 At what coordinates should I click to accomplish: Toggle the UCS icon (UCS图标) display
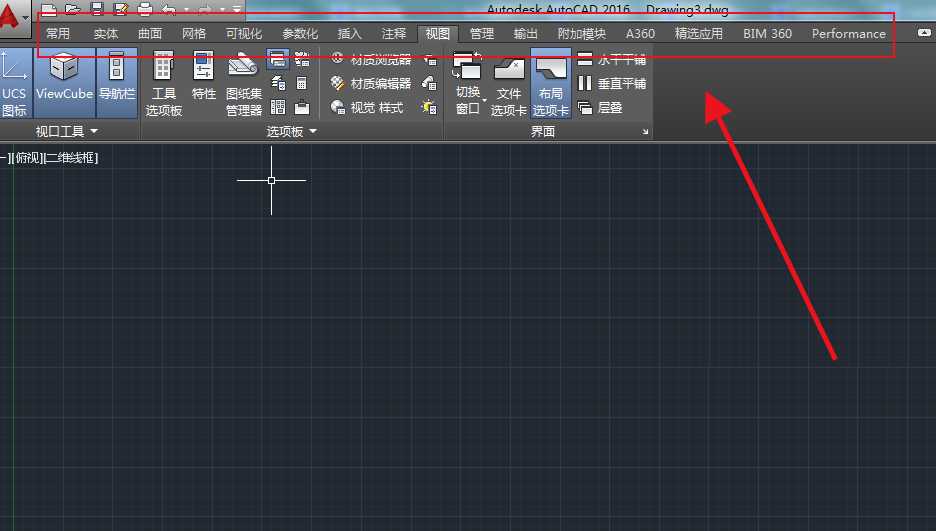point(14,84)
